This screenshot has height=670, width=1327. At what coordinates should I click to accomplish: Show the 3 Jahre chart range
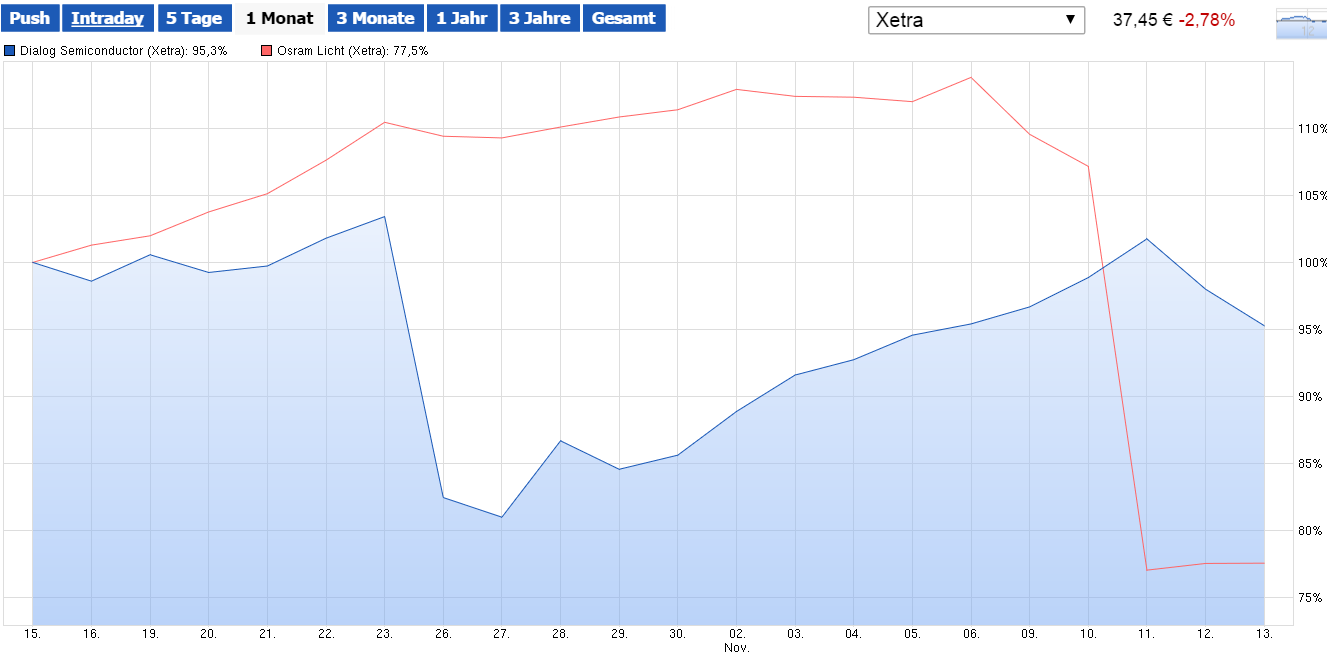pyautogui.click(x=540, y=18)
